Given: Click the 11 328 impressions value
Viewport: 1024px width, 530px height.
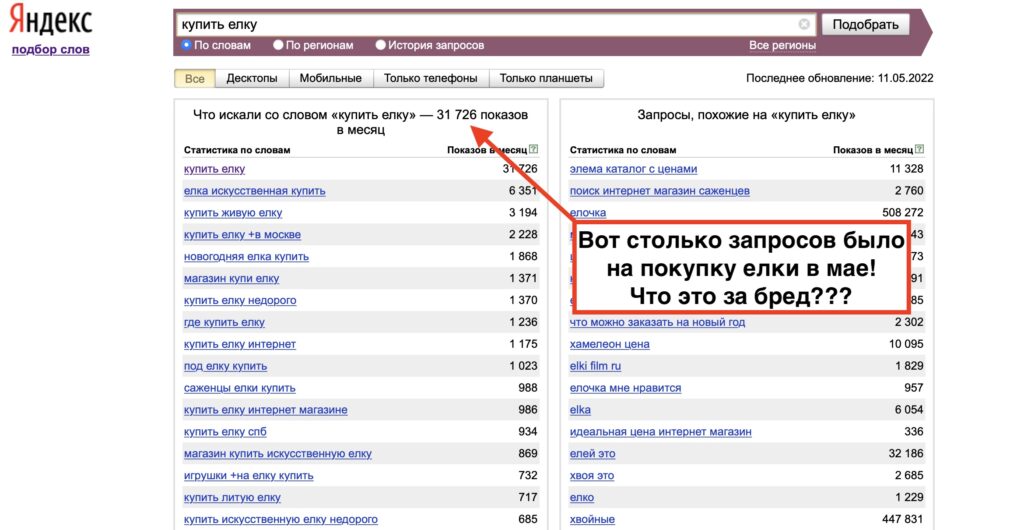Looking at the screenshot, I should point(906,169).
